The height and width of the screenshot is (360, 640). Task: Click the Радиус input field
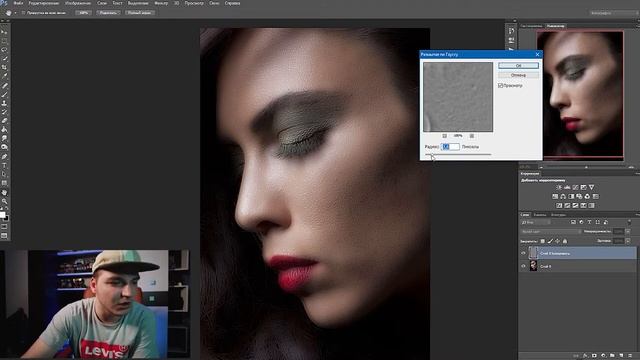point(450,147)
